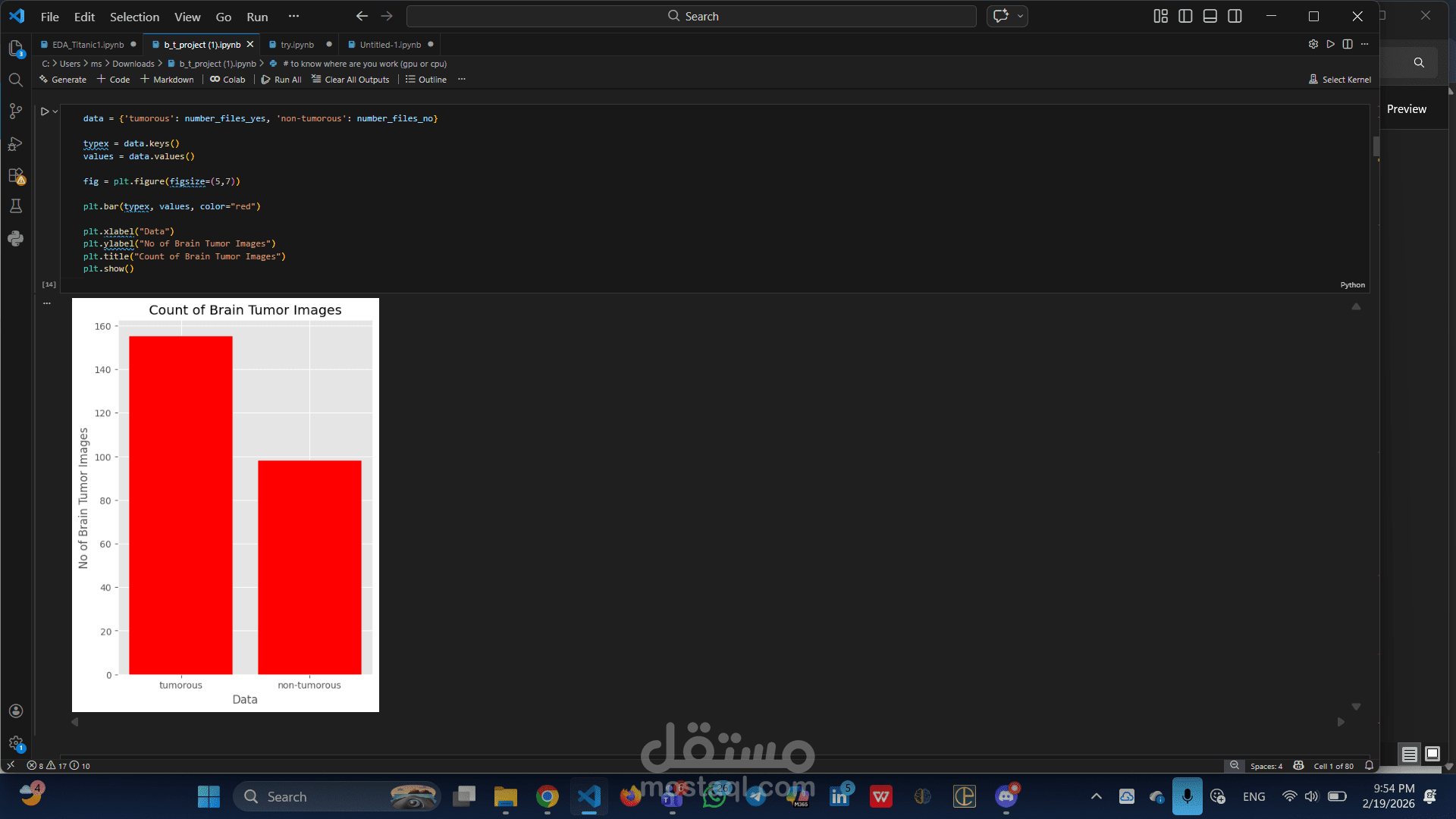The image size is (1456, 819).
Task: Open the Python sidebar icon
Action: pyautogui.click(x=16, y=239)
